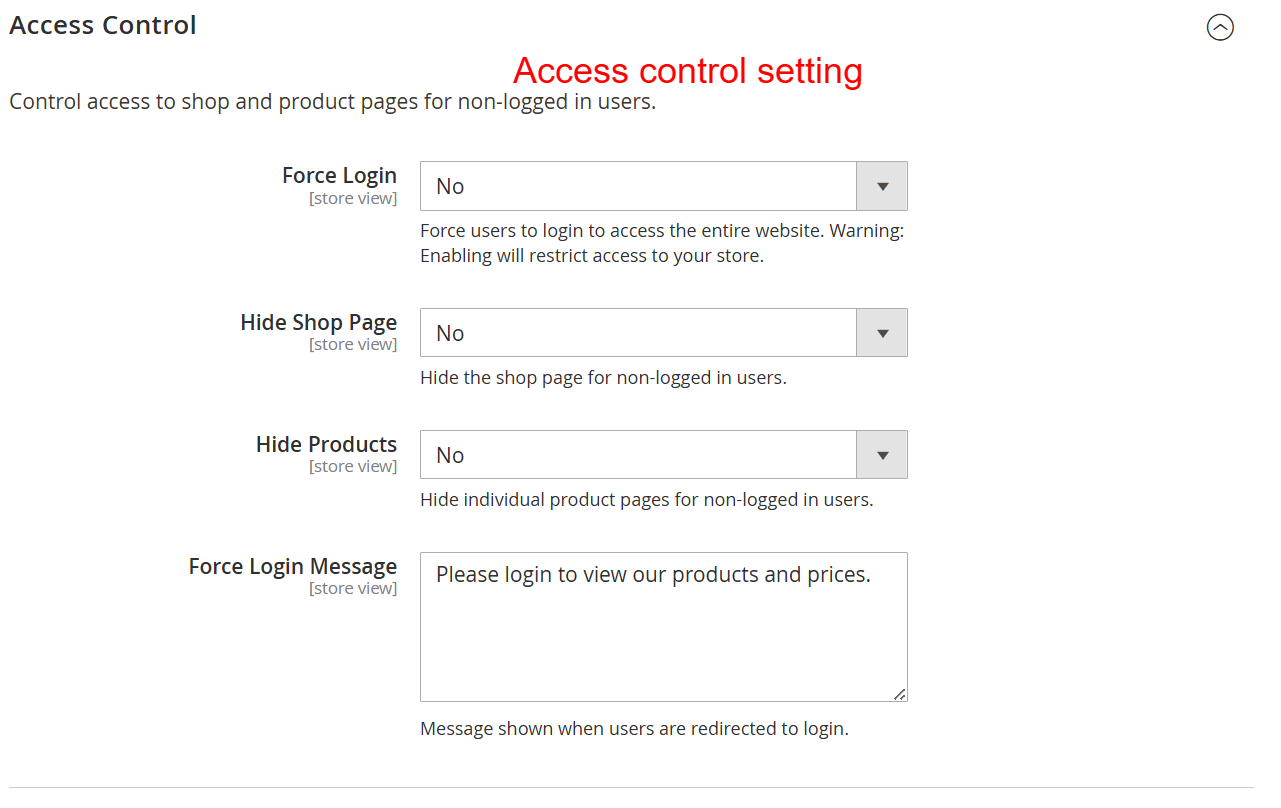Click the Hide Shop Page dropdown arrow button

point(882,333)
